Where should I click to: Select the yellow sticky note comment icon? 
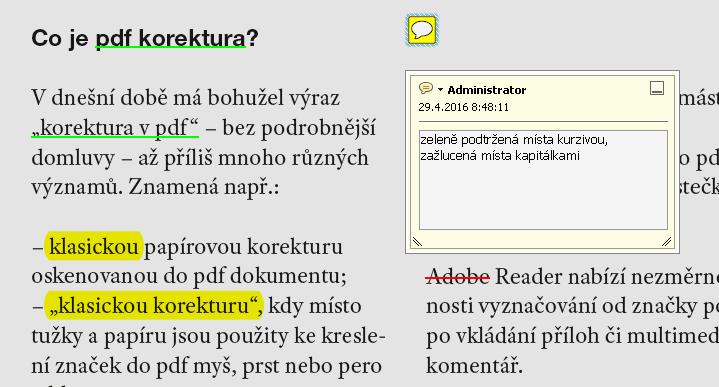[x=422, y=30]
